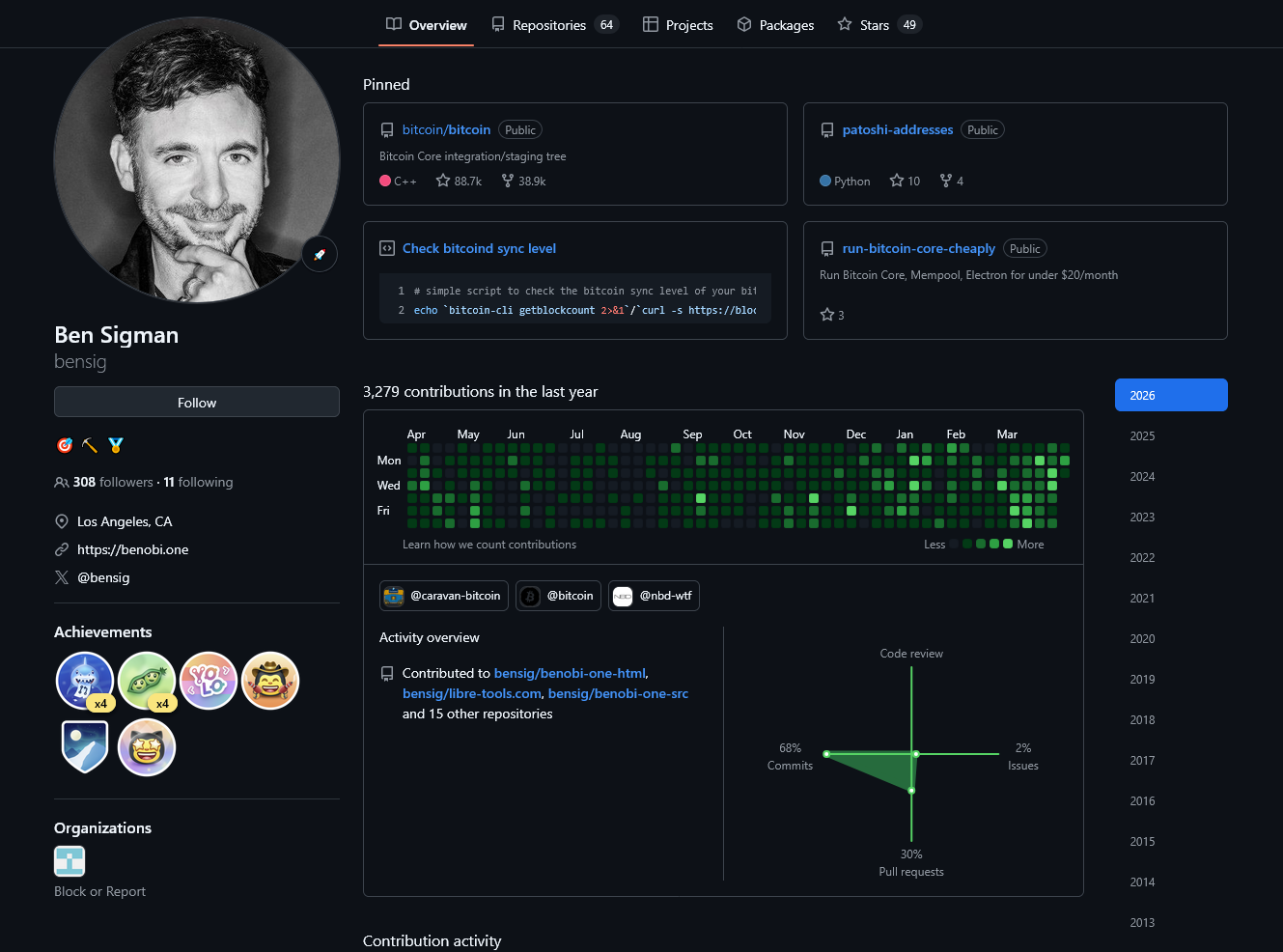Click the gist code icon beside Check bitcoind
Image resolution: width=1283 pixels, height=952 pixels.
click(387, 248)
